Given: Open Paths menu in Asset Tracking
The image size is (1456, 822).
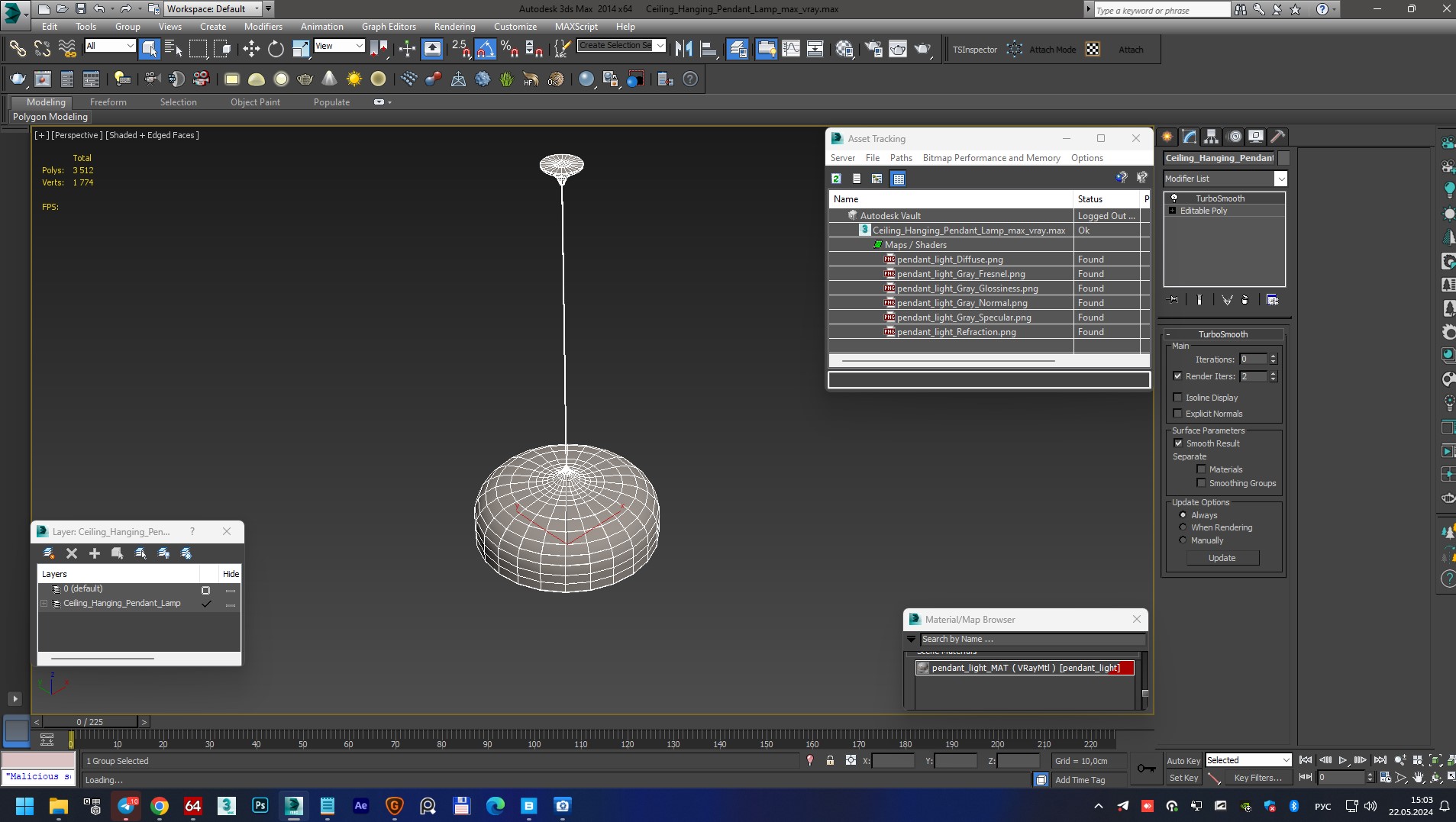Looking at the screenshot, I should click(x=901, y=158).
